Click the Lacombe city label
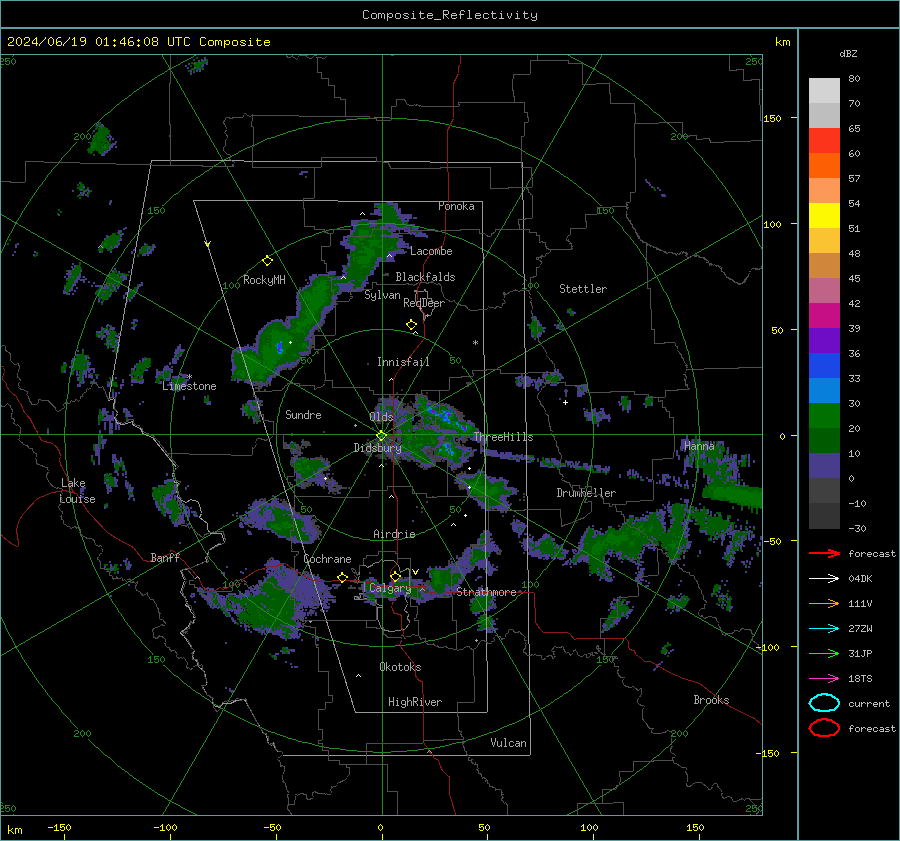900x841 pixels. pyautogui.click(x=431, y=251)
